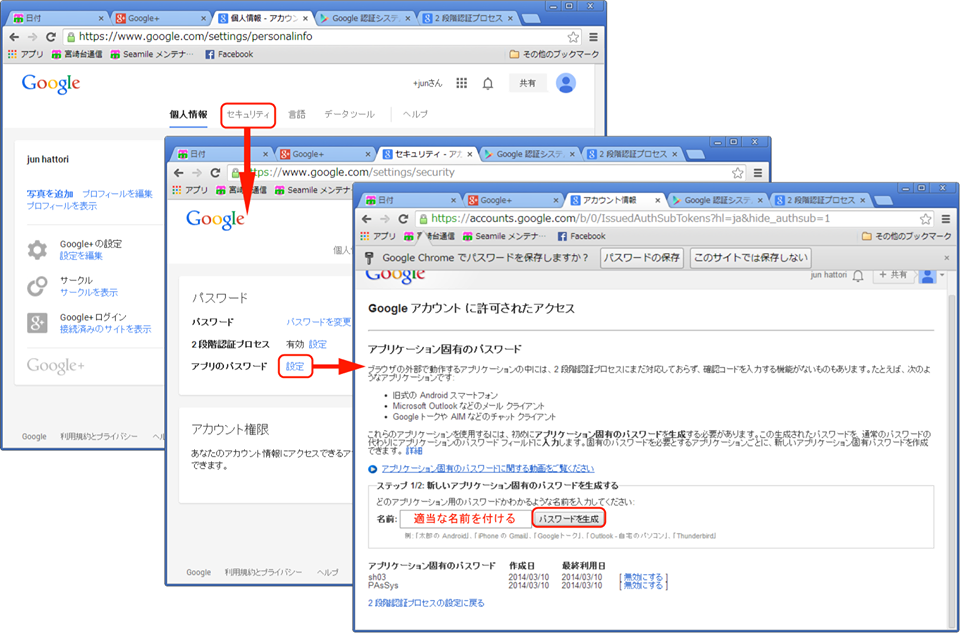Screen dimensions: 960x633
Task: Click the 設定 link next to 2段階認証プロセス 有効
Action: click(x=317, y=345)
